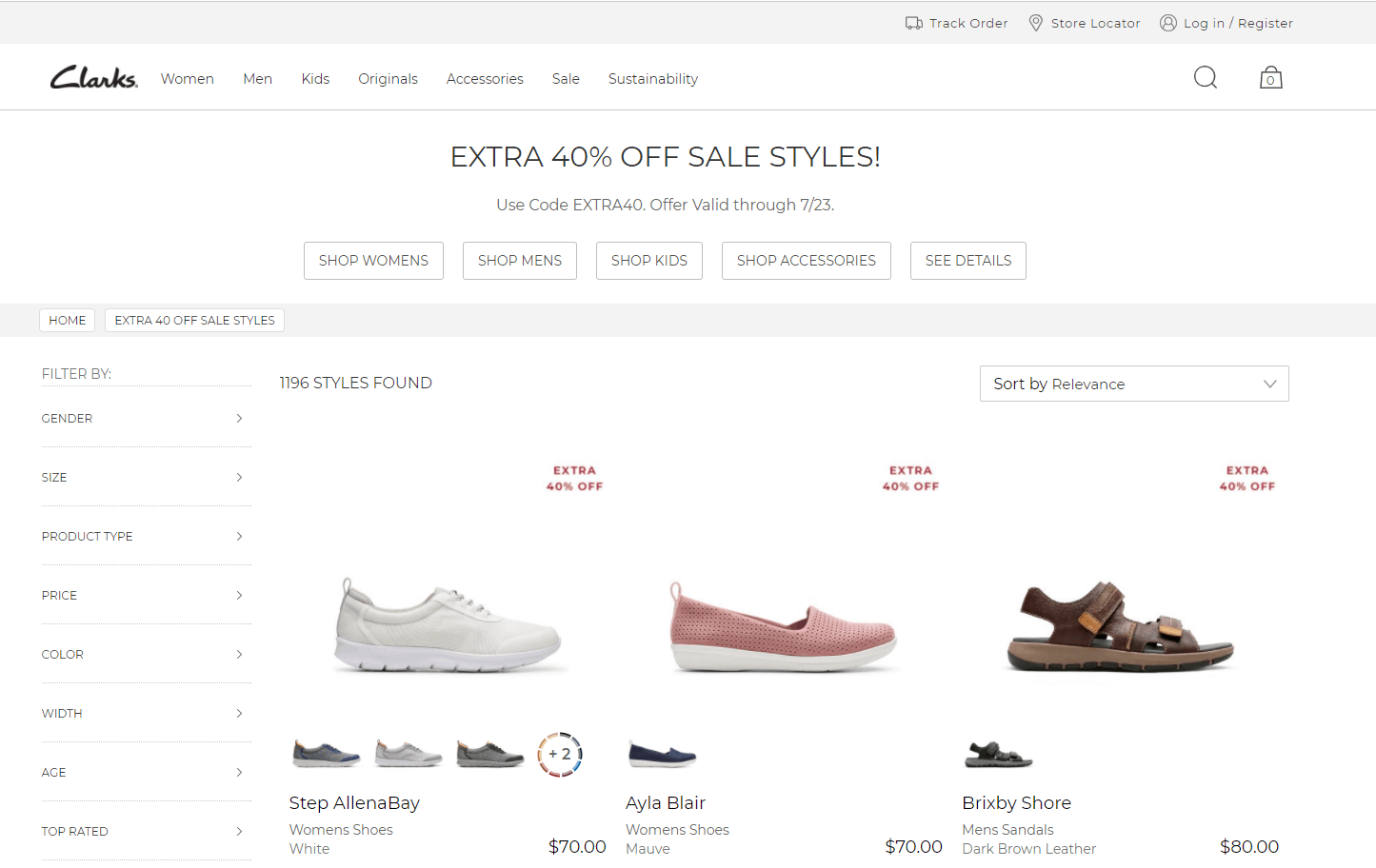The image size is (1376, 868).
Task: Open the search magnifier icon
Action: click(1206, 77)
